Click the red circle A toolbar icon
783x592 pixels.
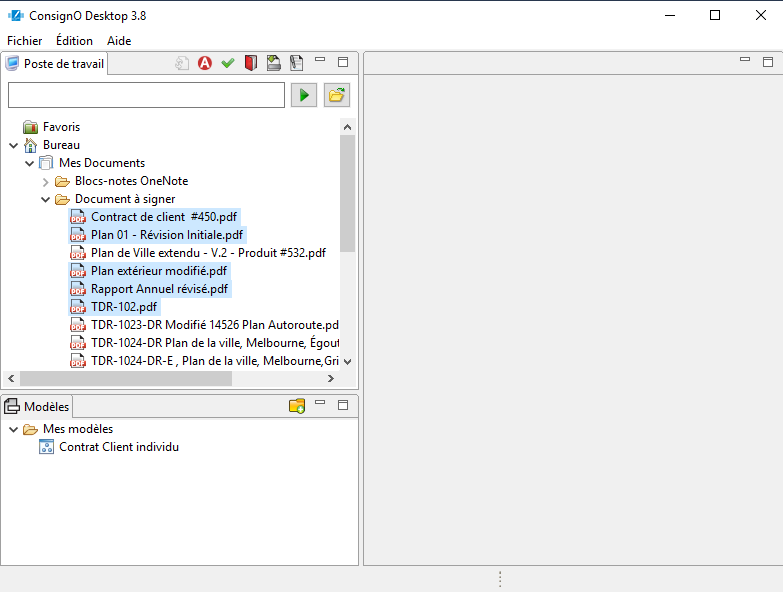pyautogui.click(x=205, y=63)
